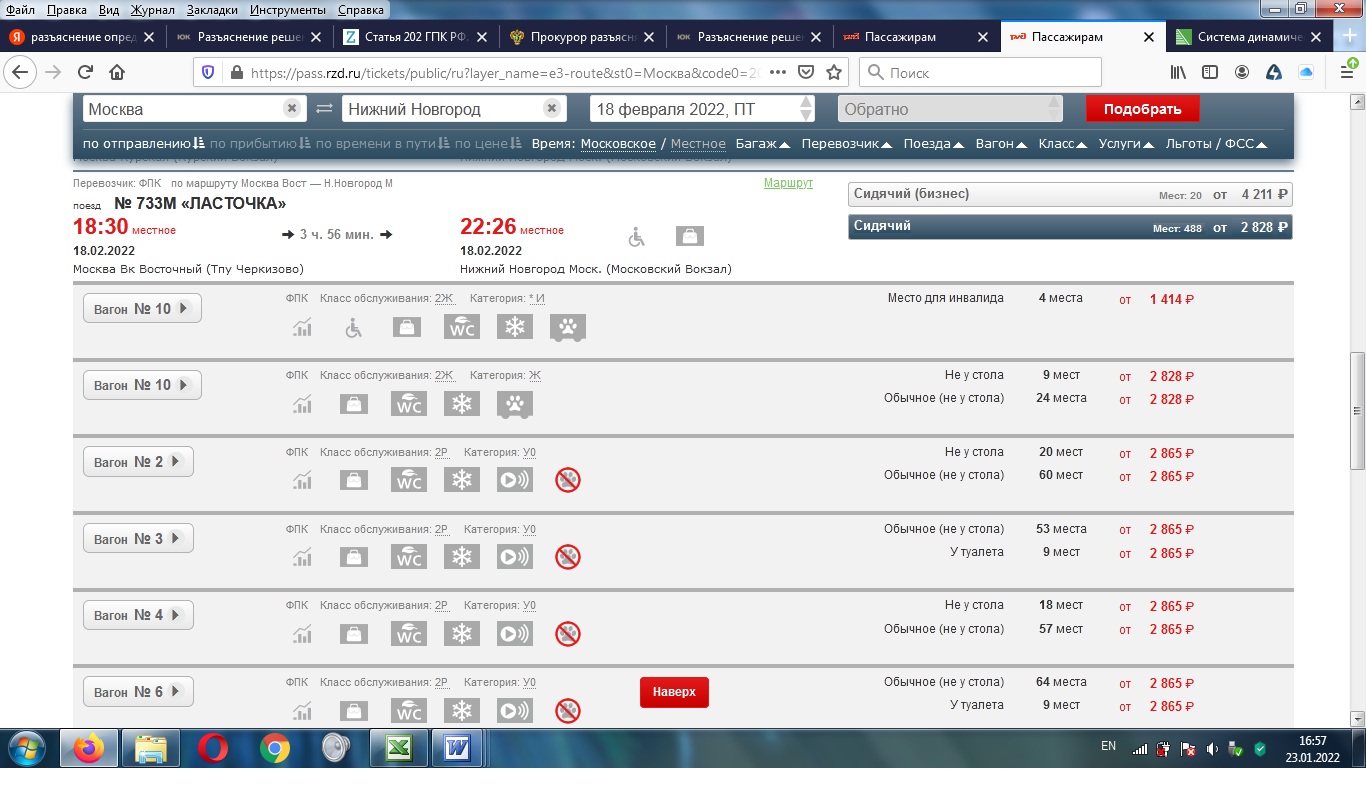
Task: Click the WC icon in Вагон № 6 row
Action: point(408,711)
